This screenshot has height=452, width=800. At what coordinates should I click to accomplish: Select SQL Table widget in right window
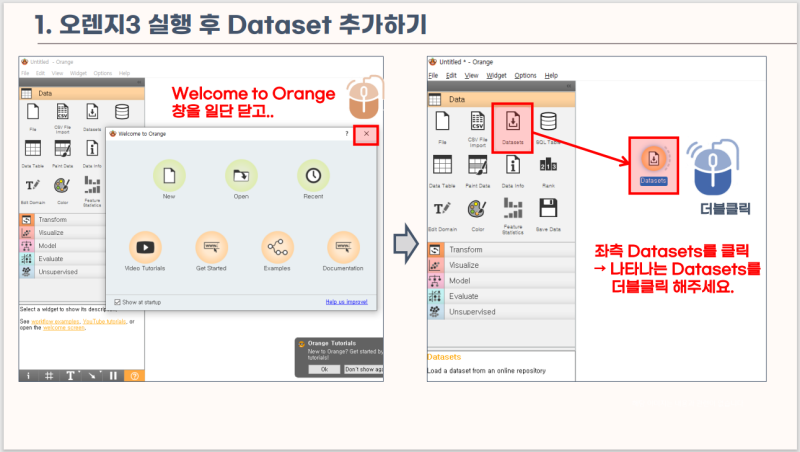click(x=548, y=128)
